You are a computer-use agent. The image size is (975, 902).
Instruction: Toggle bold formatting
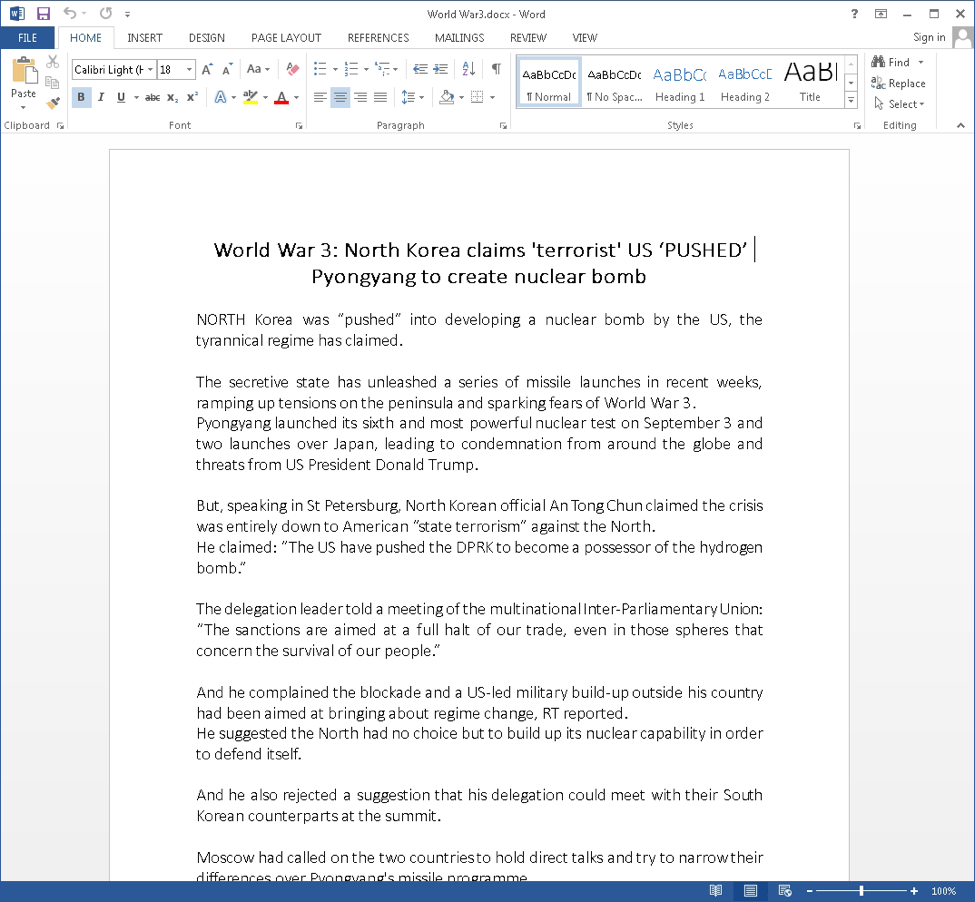(x=81, y=98)
